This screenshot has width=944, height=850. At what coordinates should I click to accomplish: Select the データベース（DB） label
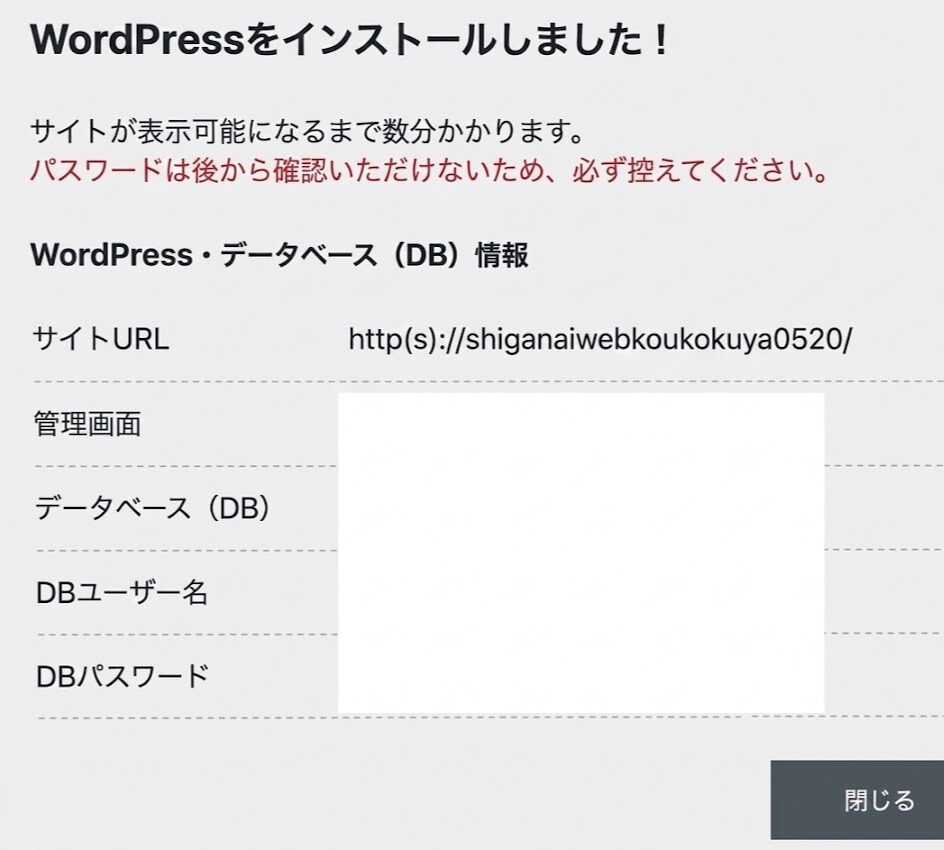[153, 508]
